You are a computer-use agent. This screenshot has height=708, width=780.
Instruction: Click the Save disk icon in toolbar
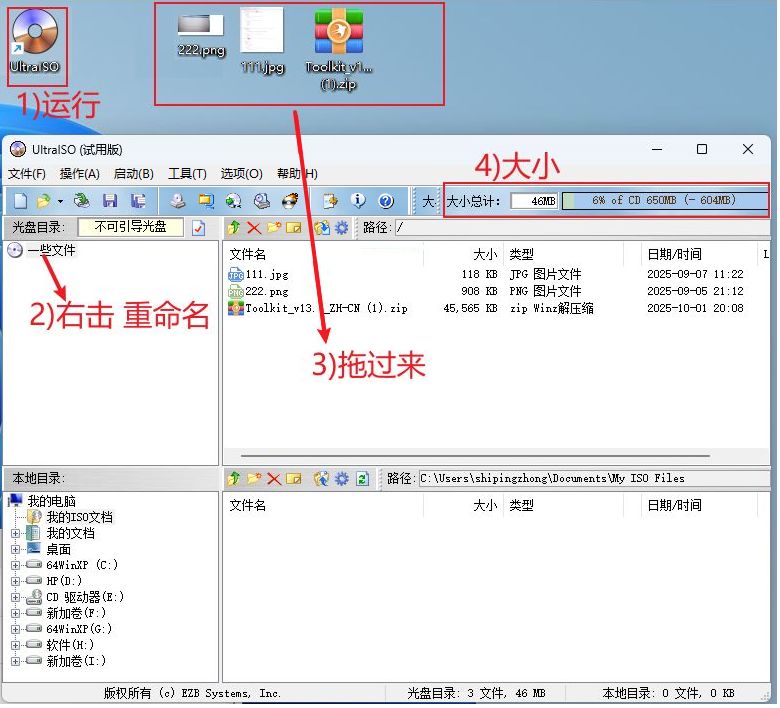tap(110, 201)
